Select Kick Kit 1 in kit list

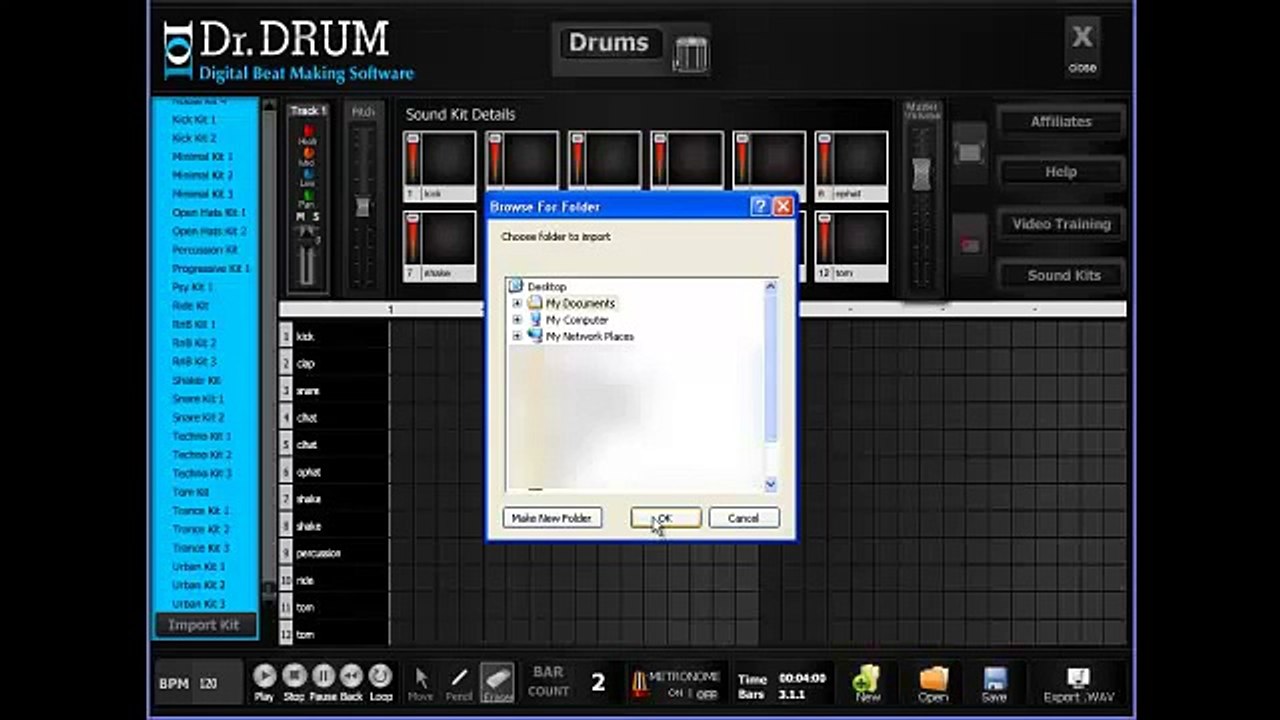click(194, 120)
